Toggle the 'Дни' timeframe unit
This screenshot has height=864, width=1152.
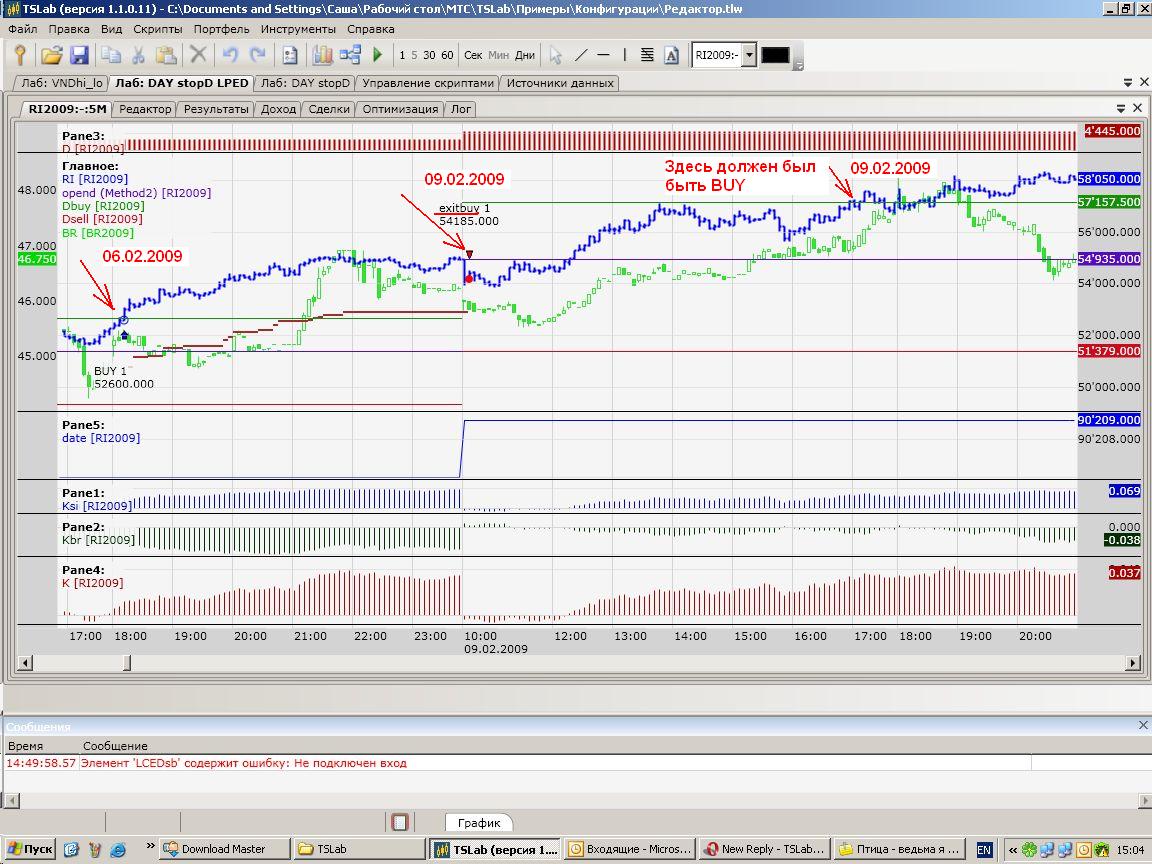525,55
